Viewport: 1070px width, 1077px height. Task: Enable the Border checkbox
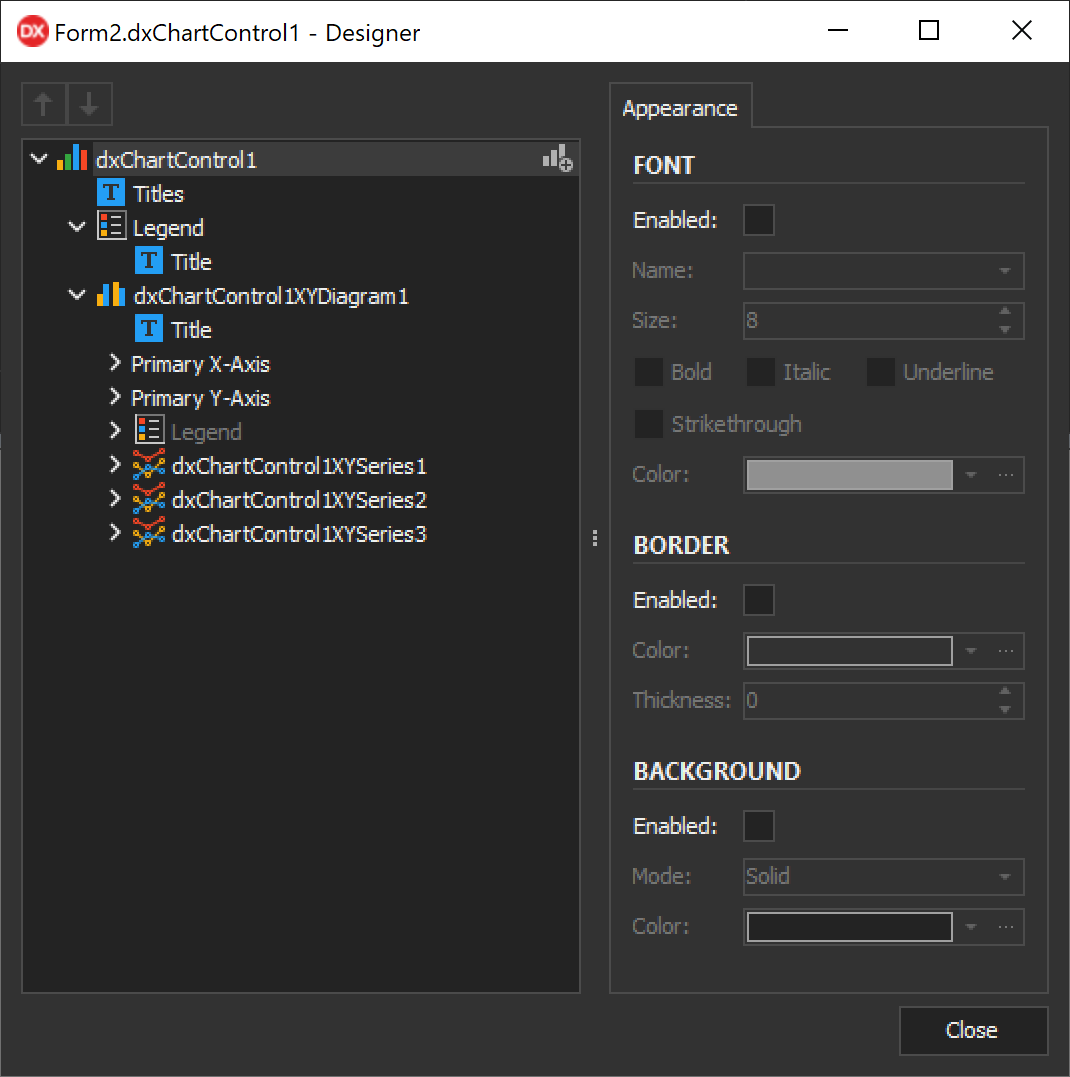[759, 600]
